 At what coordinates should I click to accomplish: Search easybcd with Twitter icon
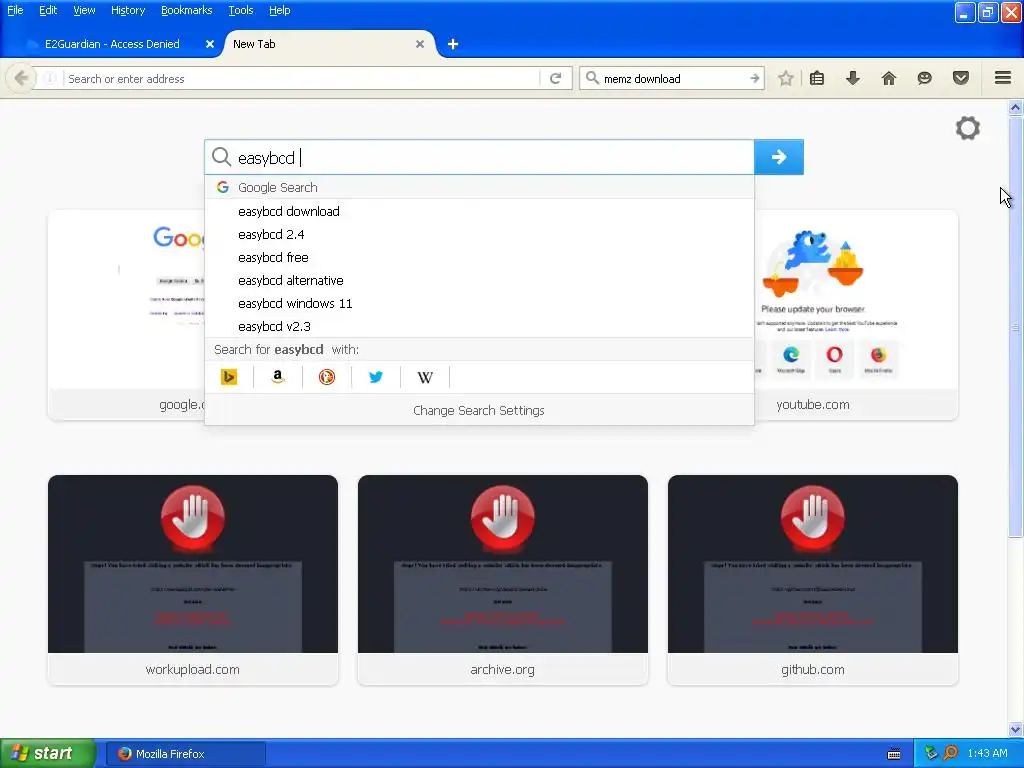(x=376, y=377)
